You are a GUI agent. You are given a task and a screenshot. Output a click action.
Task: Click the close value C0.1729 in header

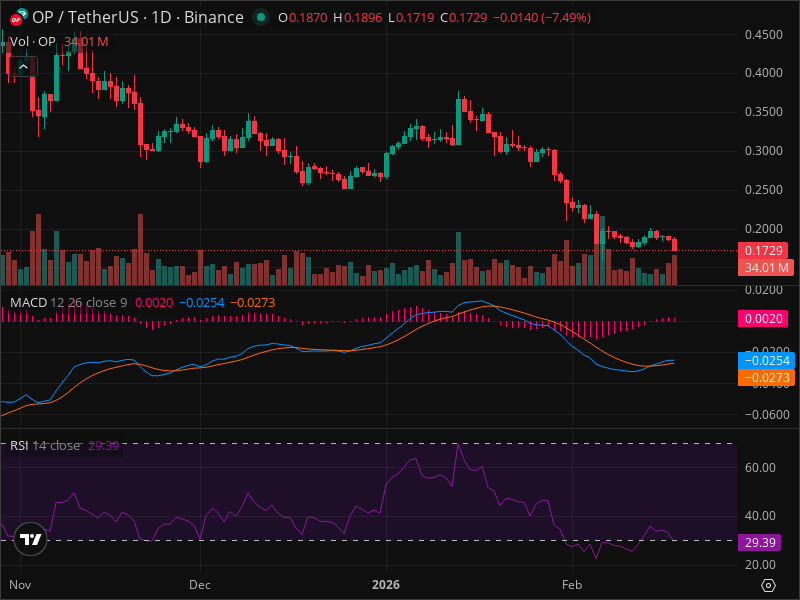coord(464,17)
